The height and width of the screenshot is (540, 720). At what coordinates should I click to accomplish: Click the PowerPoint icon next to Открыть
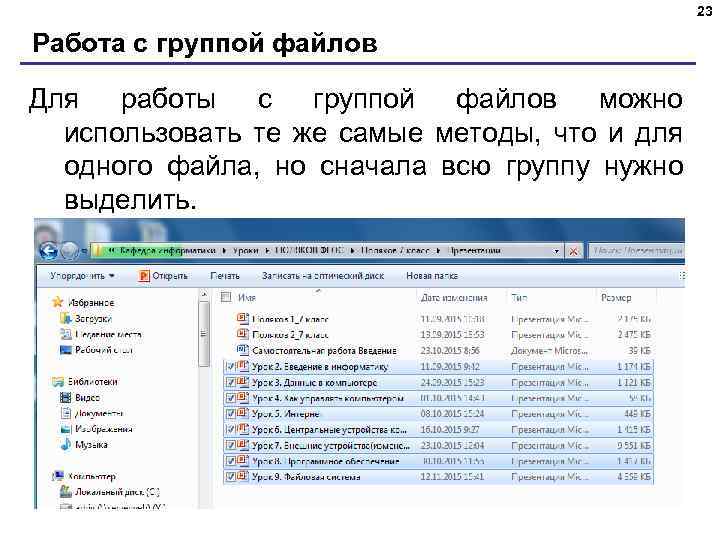(144, 276)
